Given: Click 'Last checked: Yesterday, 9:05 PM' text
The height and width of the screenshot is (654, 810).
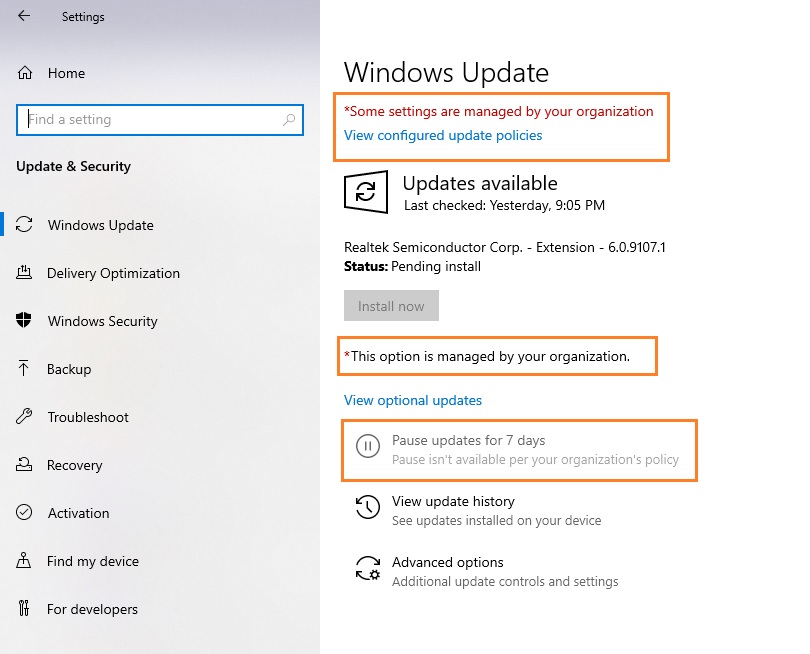Looking at the screenshot, I should click(504, 206).
